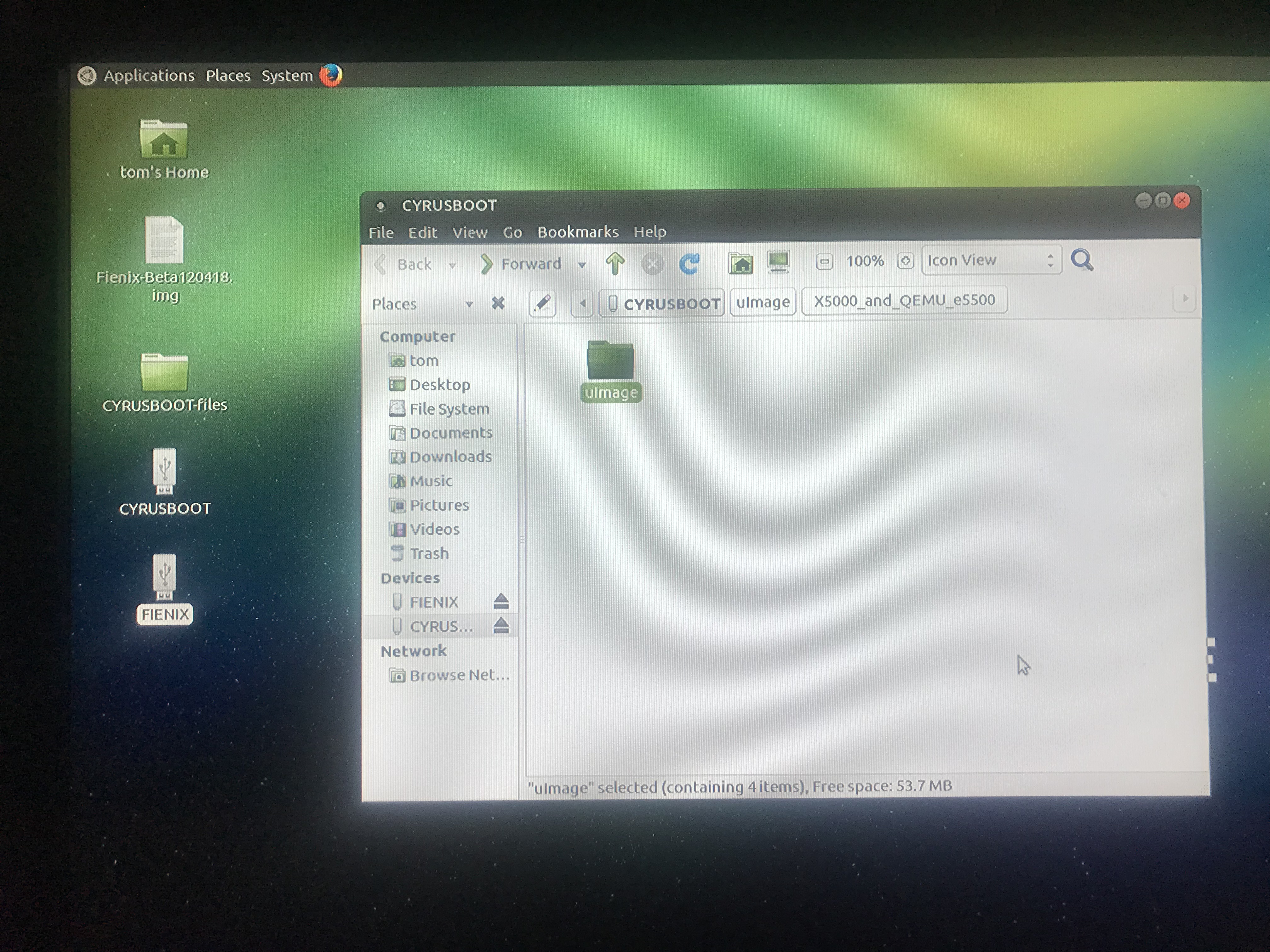Launch Firefox from the top panel
Image resolution: width=1270 pixels, height=952 pixels.
click(x=331, y=75)
